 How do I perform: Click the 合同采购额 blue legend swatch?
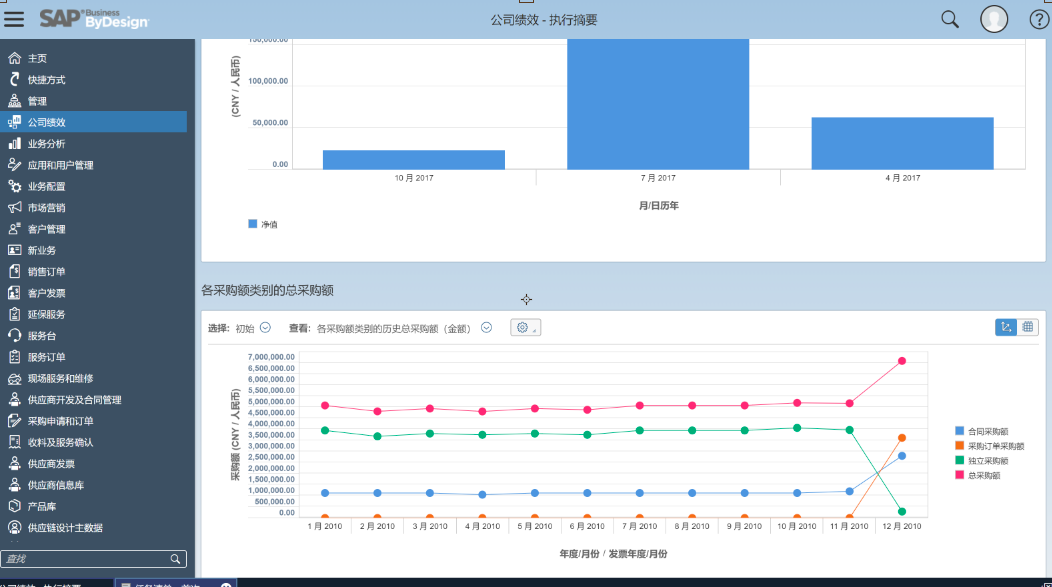click(960, 431)
